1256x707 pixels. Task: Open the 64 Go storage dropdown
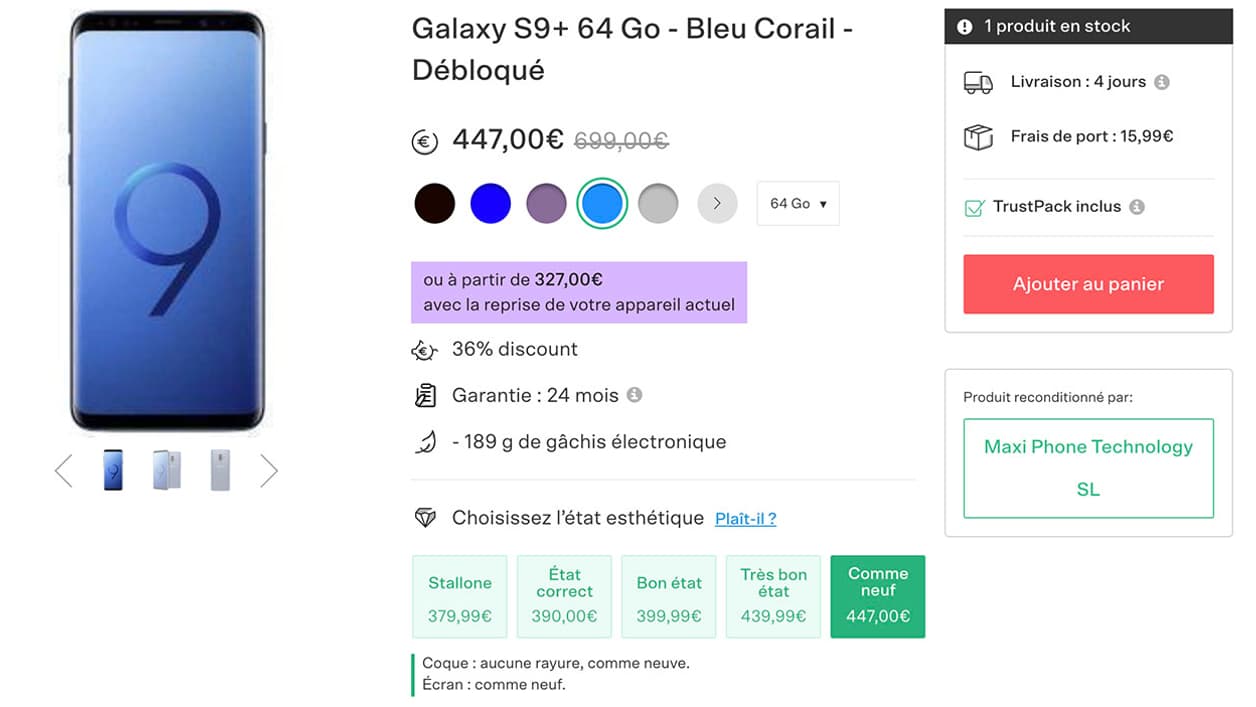tap(798, 203)
